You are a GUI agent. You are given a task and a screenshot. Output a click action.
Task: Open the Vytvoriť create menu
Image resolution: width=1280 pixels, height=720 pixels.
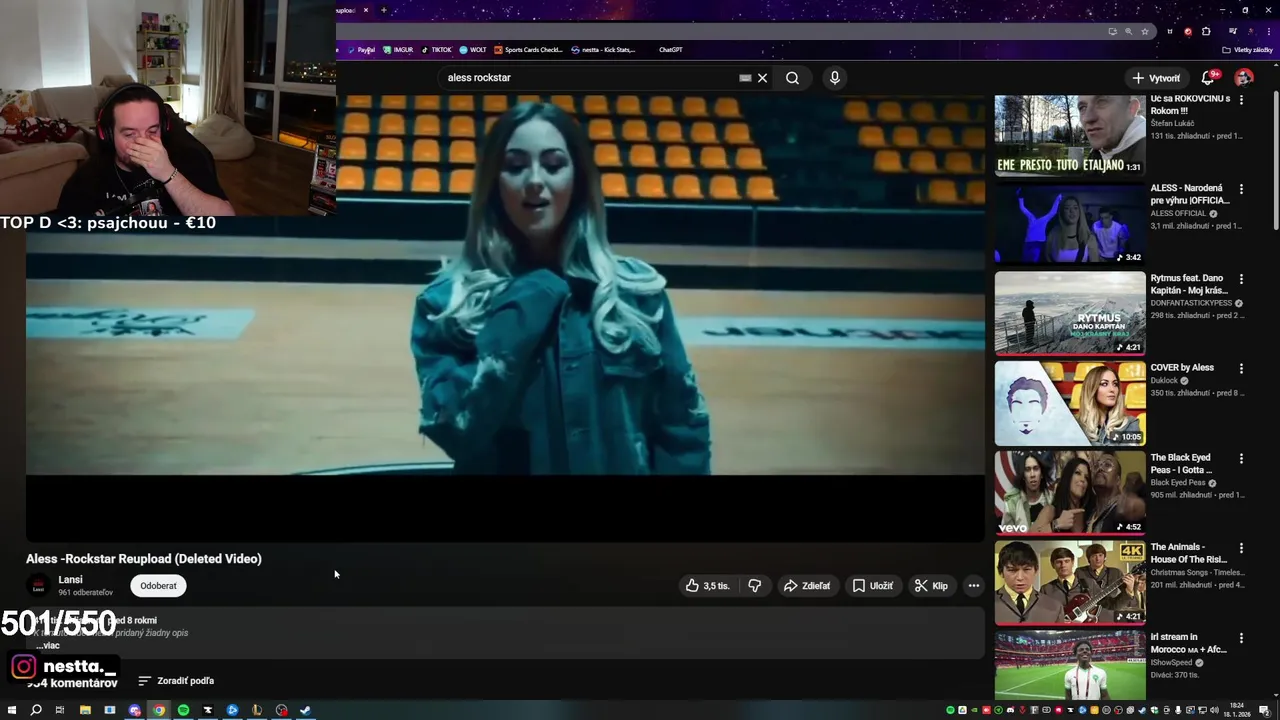[x=1156, y=78]
